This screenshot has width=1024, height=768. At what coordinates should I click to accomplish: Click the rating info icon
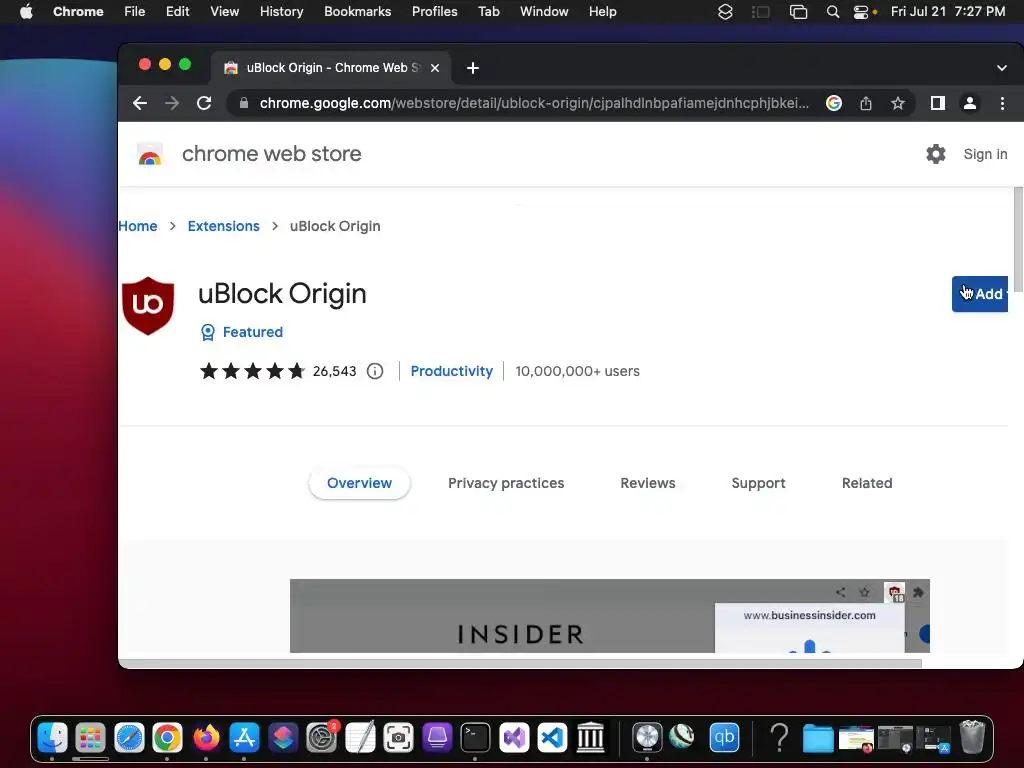pos(375,371)
